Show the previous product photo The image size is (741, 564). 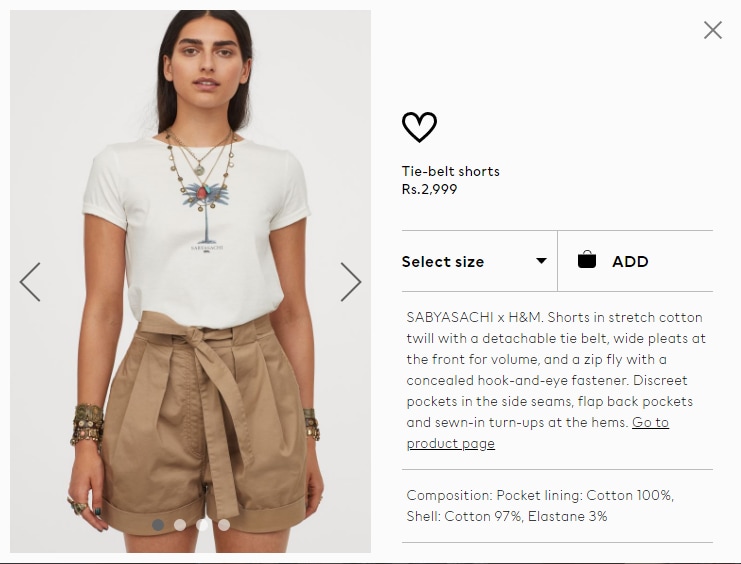[30, 282]
